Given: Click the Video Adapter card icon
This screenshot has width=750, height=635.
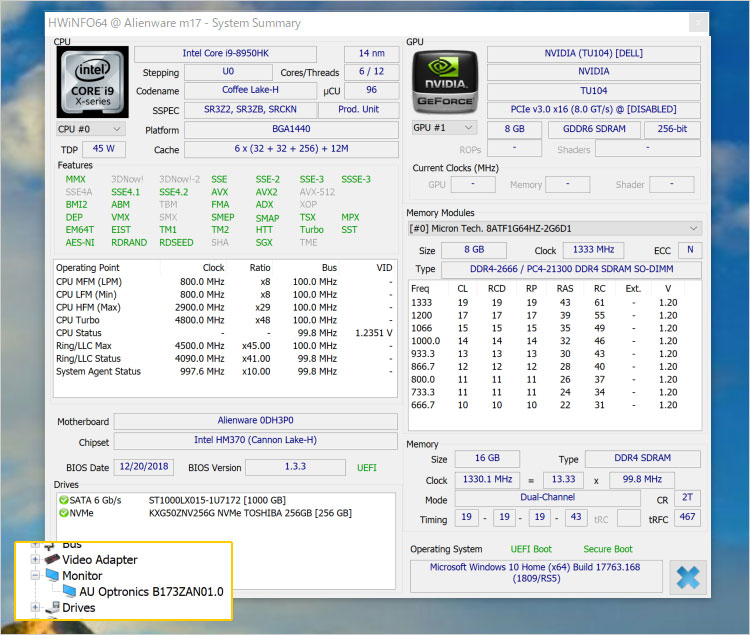Looking at the screenshot, I should (52, 558).
